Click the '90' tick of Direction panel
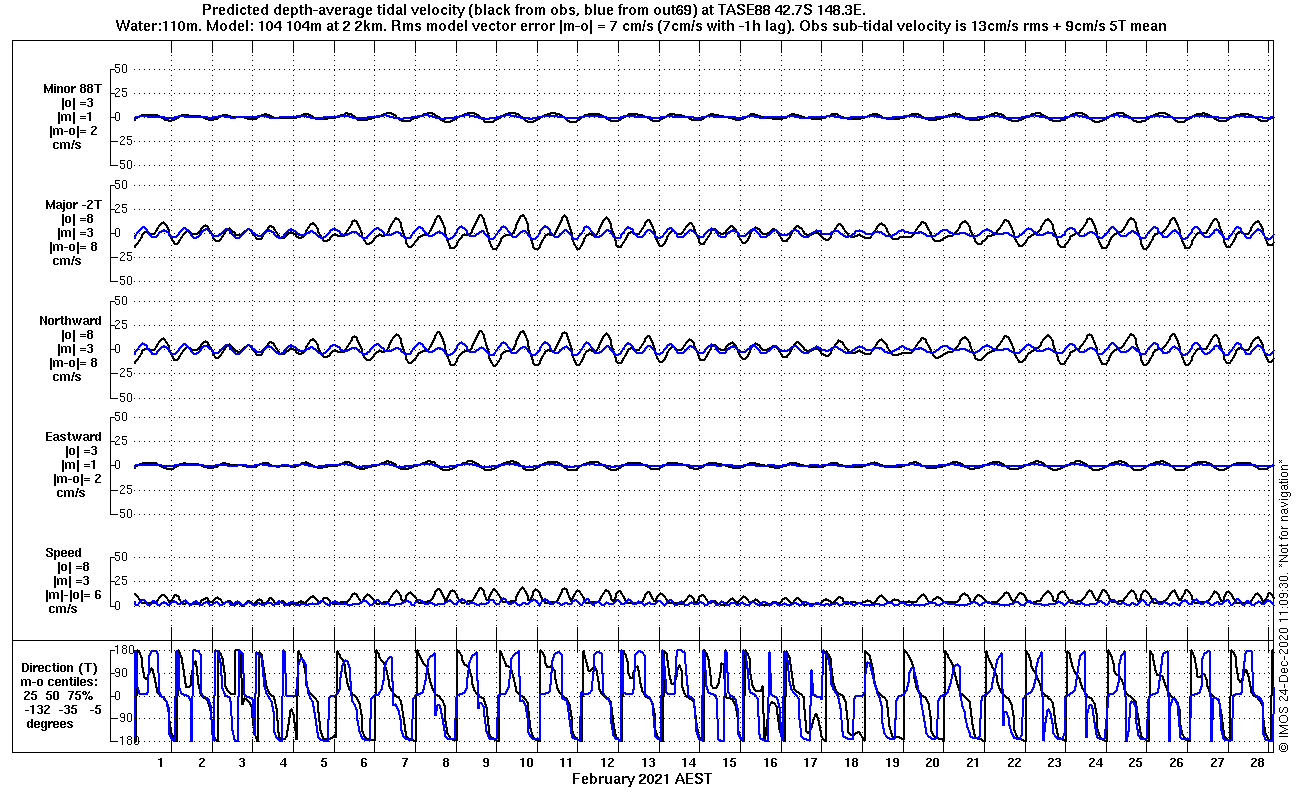 pos(122,673)
